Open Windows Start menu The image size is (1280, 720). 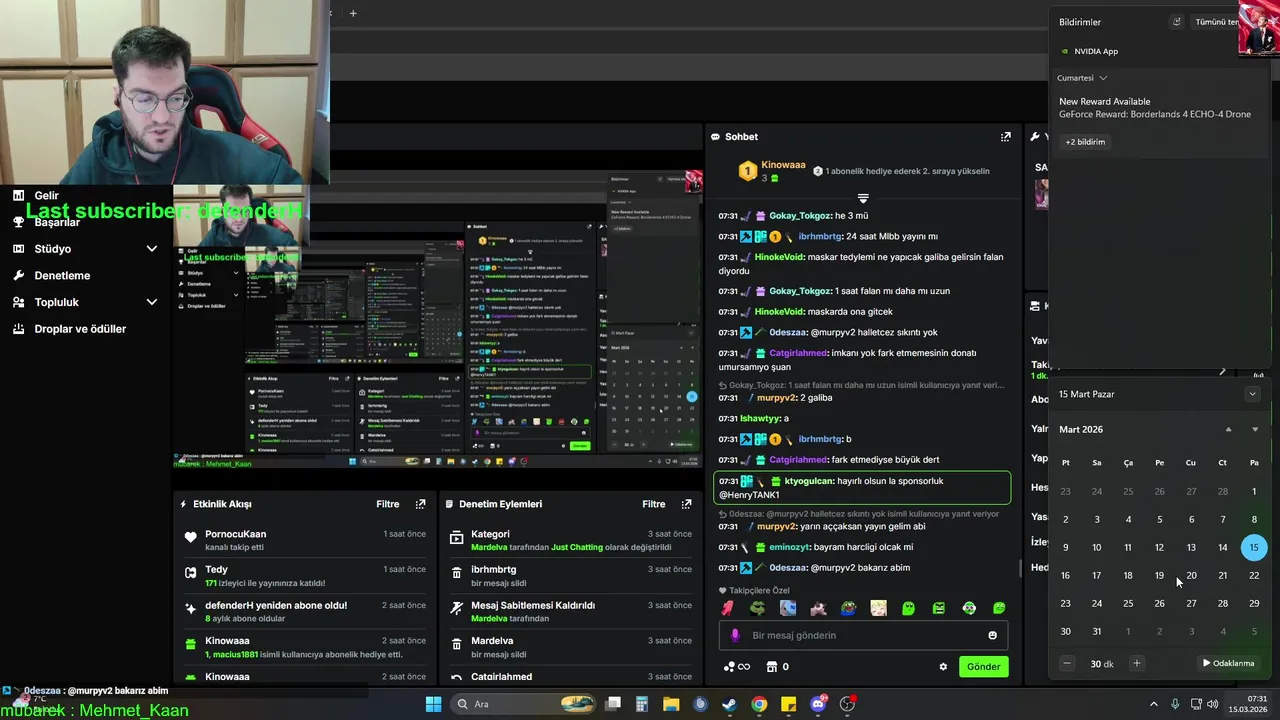(x=433, y=704)
